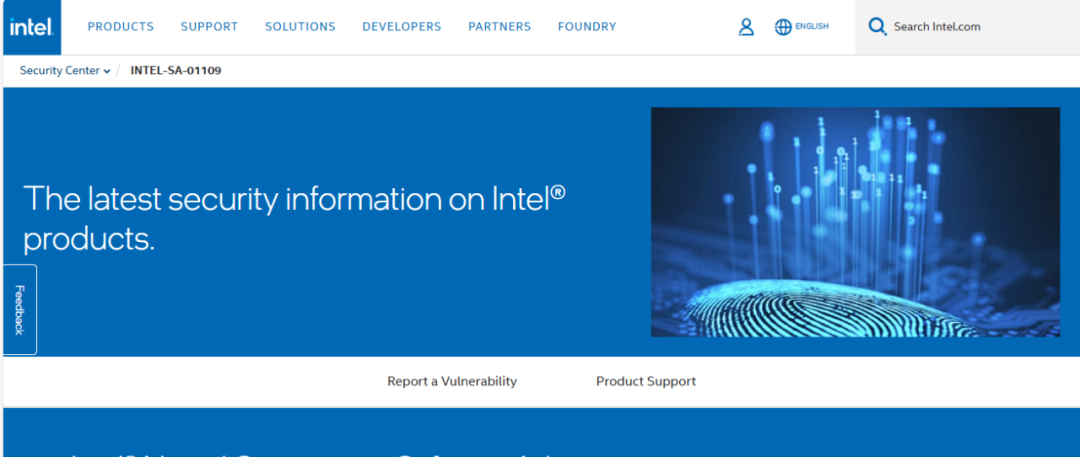Follow the Product Support link
The image size is (1080, 457).
click(x=646, y=381)
